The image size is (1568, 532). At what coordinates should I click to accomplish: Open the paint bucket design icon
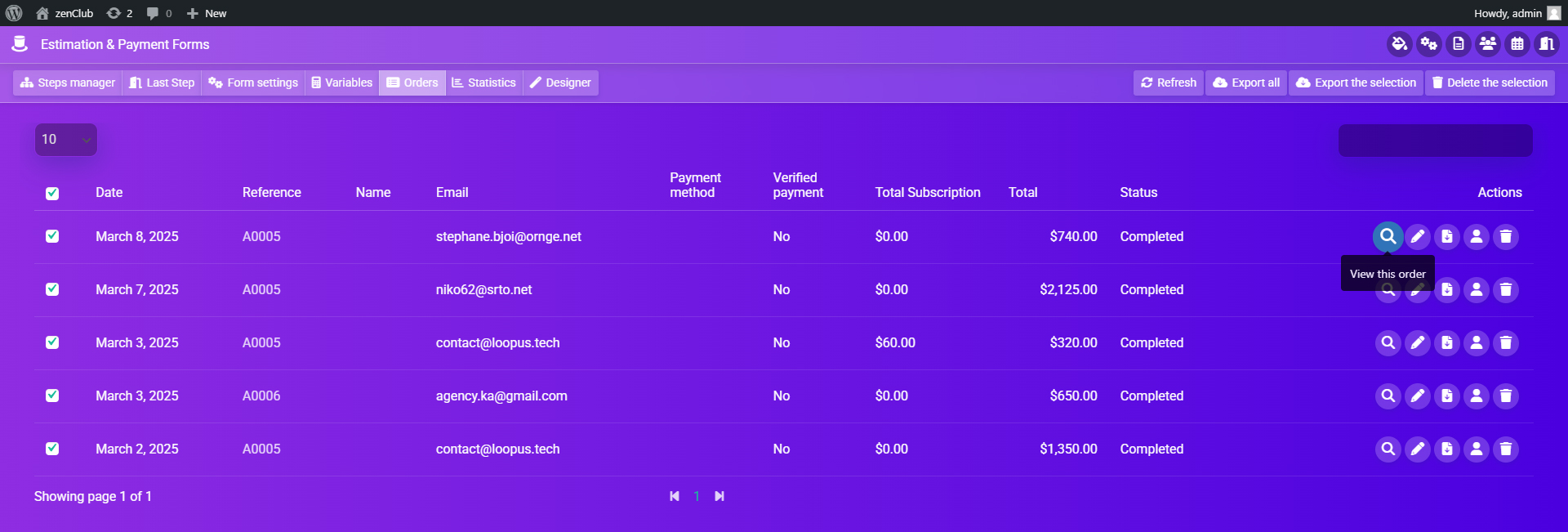pyautogui.click(x=1400, y=44)
